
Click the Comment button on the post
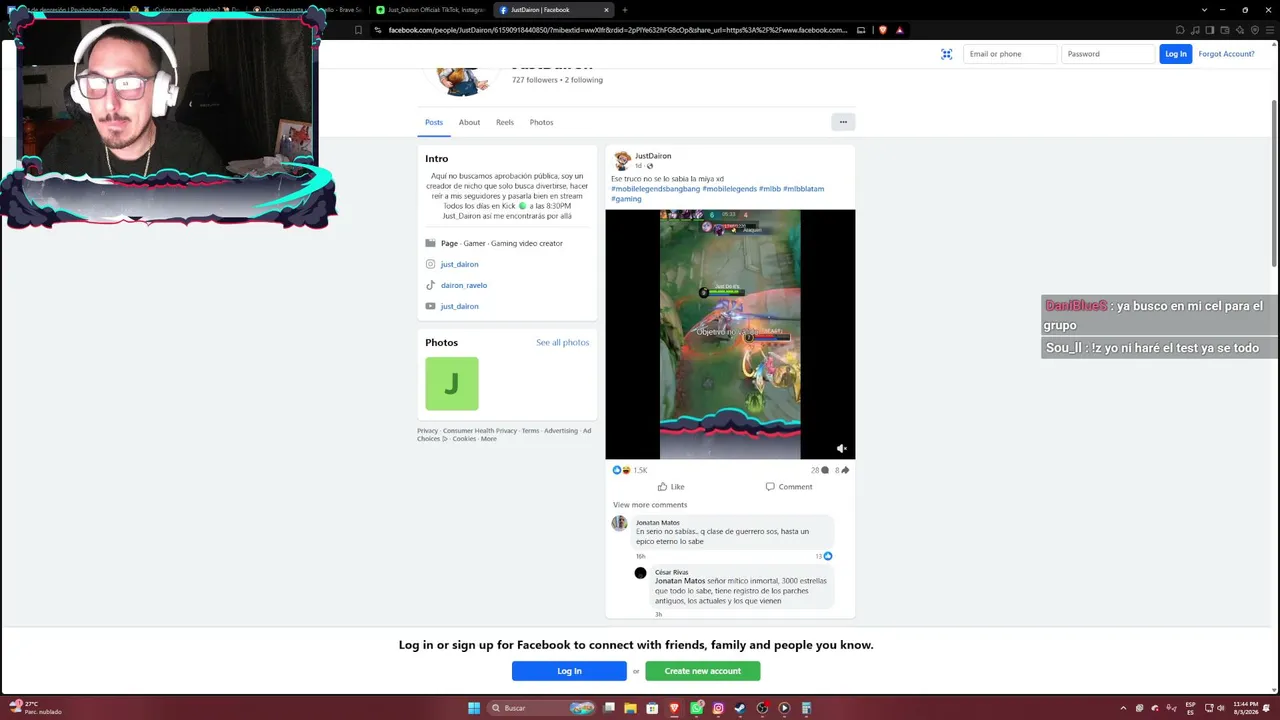coord(789,487)
